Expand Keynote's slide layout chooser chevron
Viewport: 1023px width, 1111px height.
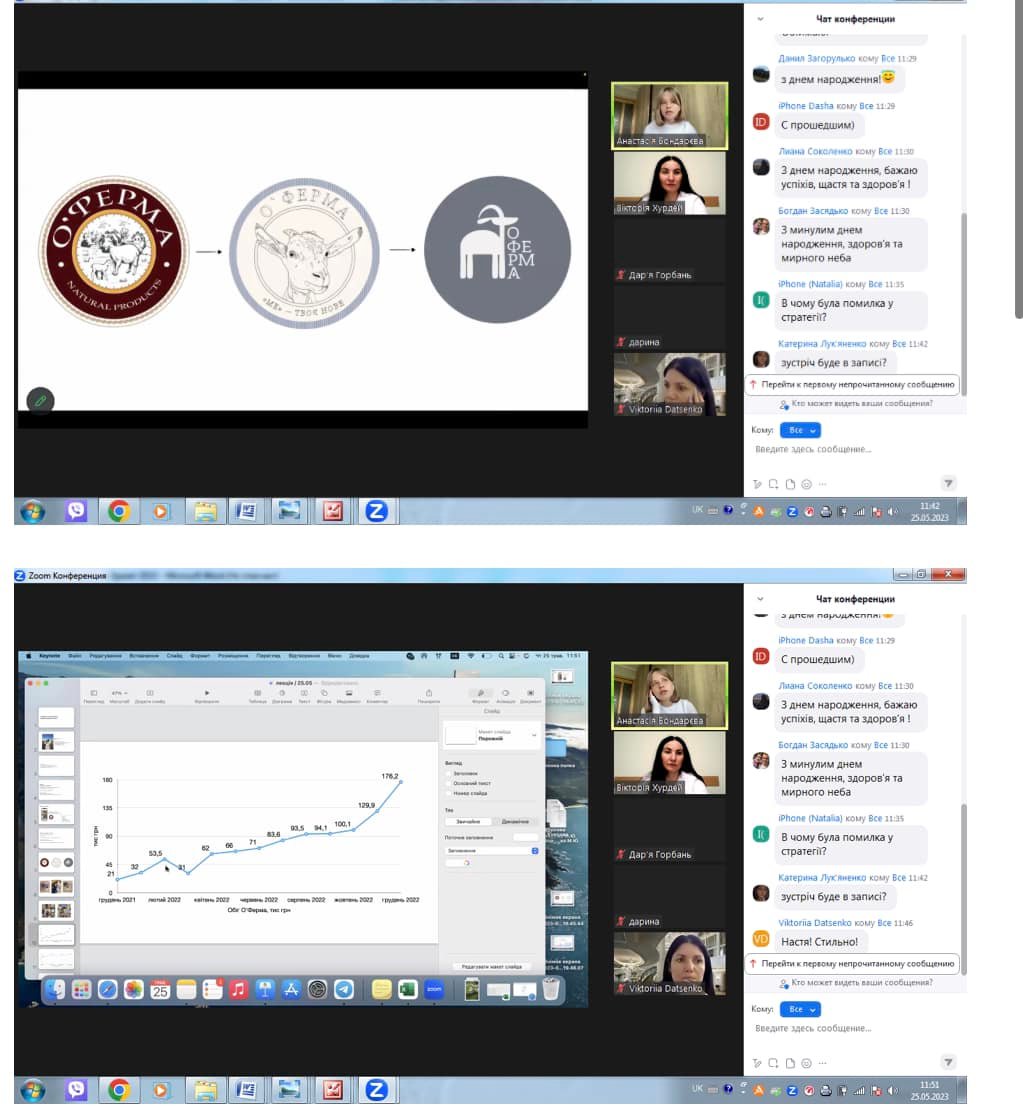pyautogui.click(x=533, y=735)
